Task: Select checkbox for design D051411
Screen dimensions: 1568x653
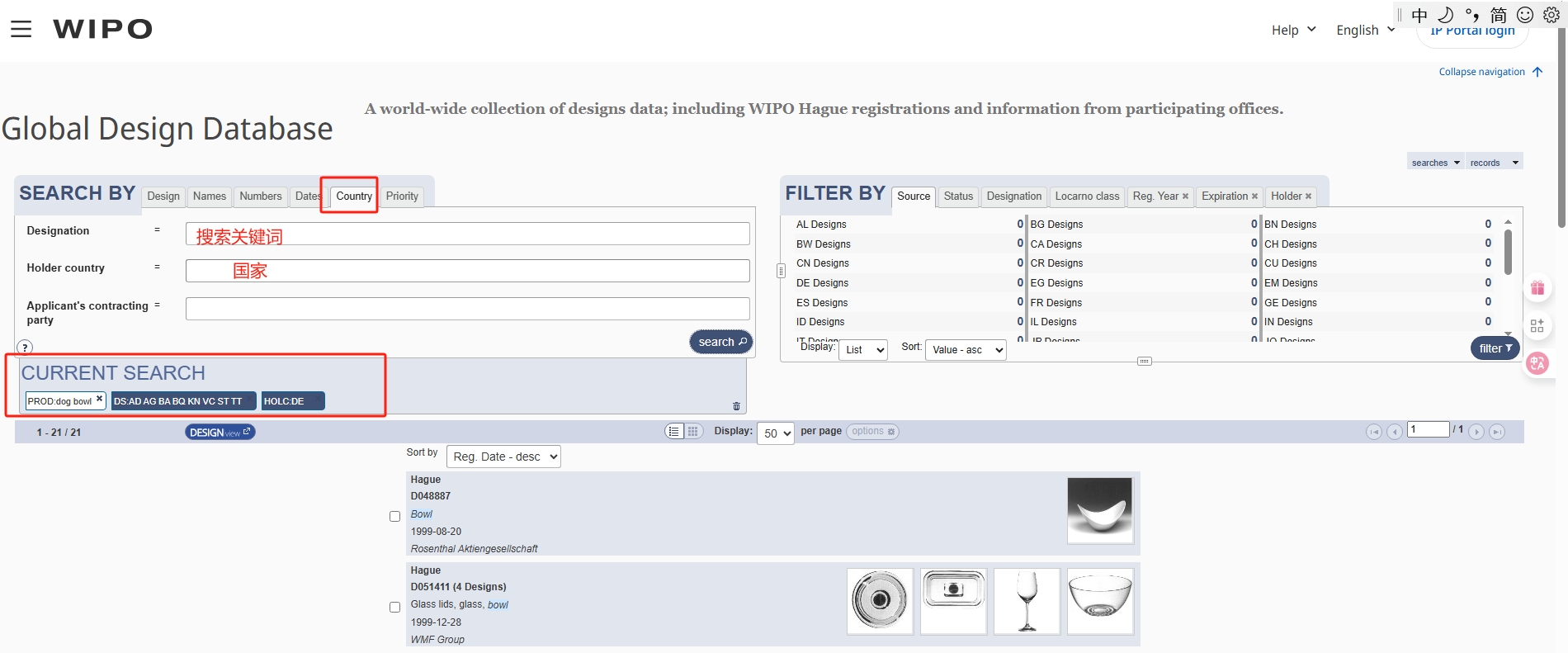Action: [x=394, y=608]
